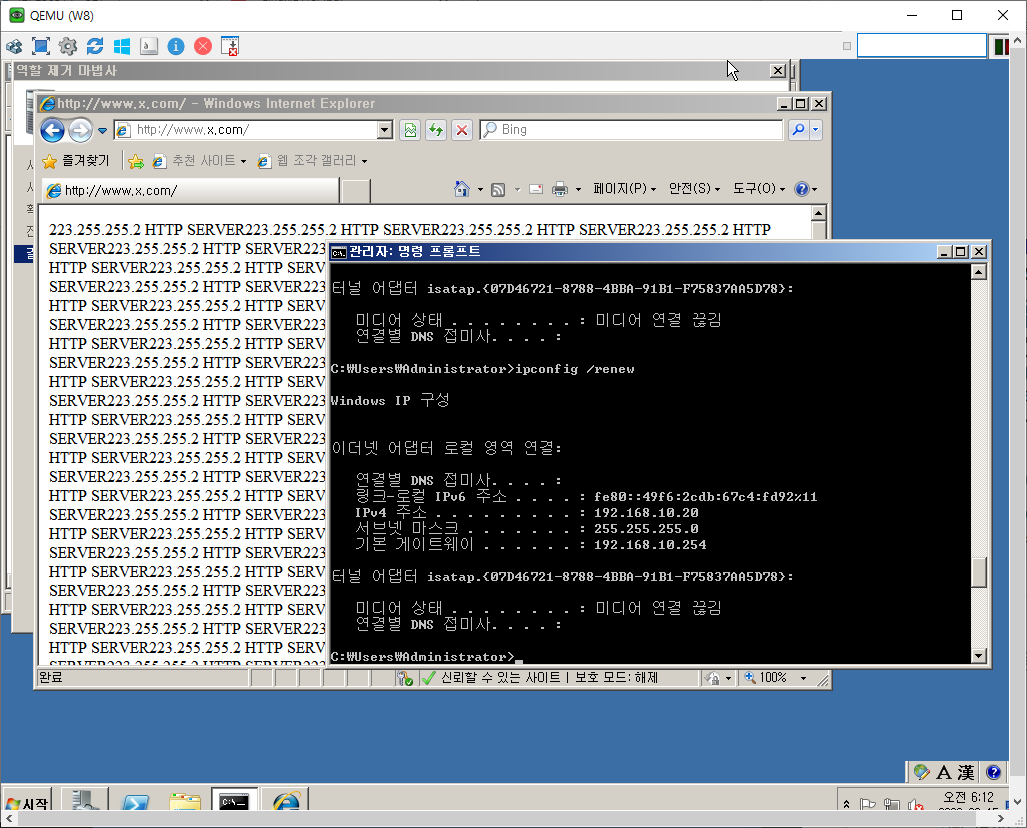The width and height of the screenshot is (1027, 828).
Task: Click IE stop loading red X button
Action: pos(462,130)
